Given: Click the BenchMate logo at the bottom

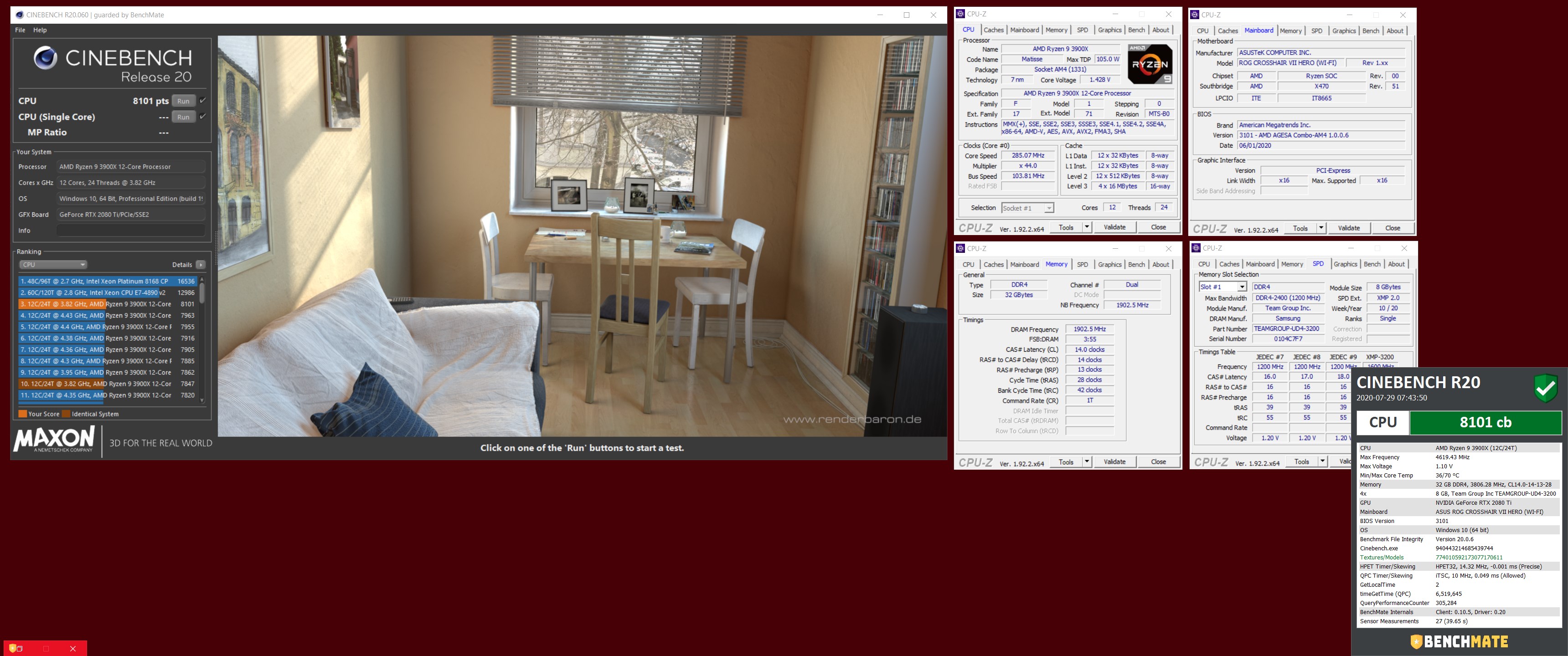Looking at the screenshot, I should pos(1460,641).
